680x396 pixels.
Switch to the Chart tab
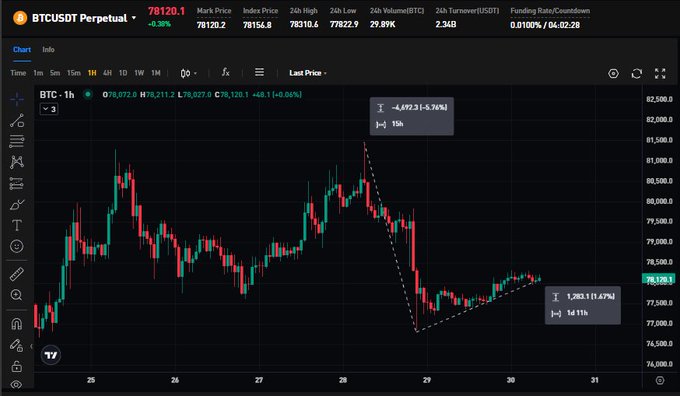(x=22, y=49)
